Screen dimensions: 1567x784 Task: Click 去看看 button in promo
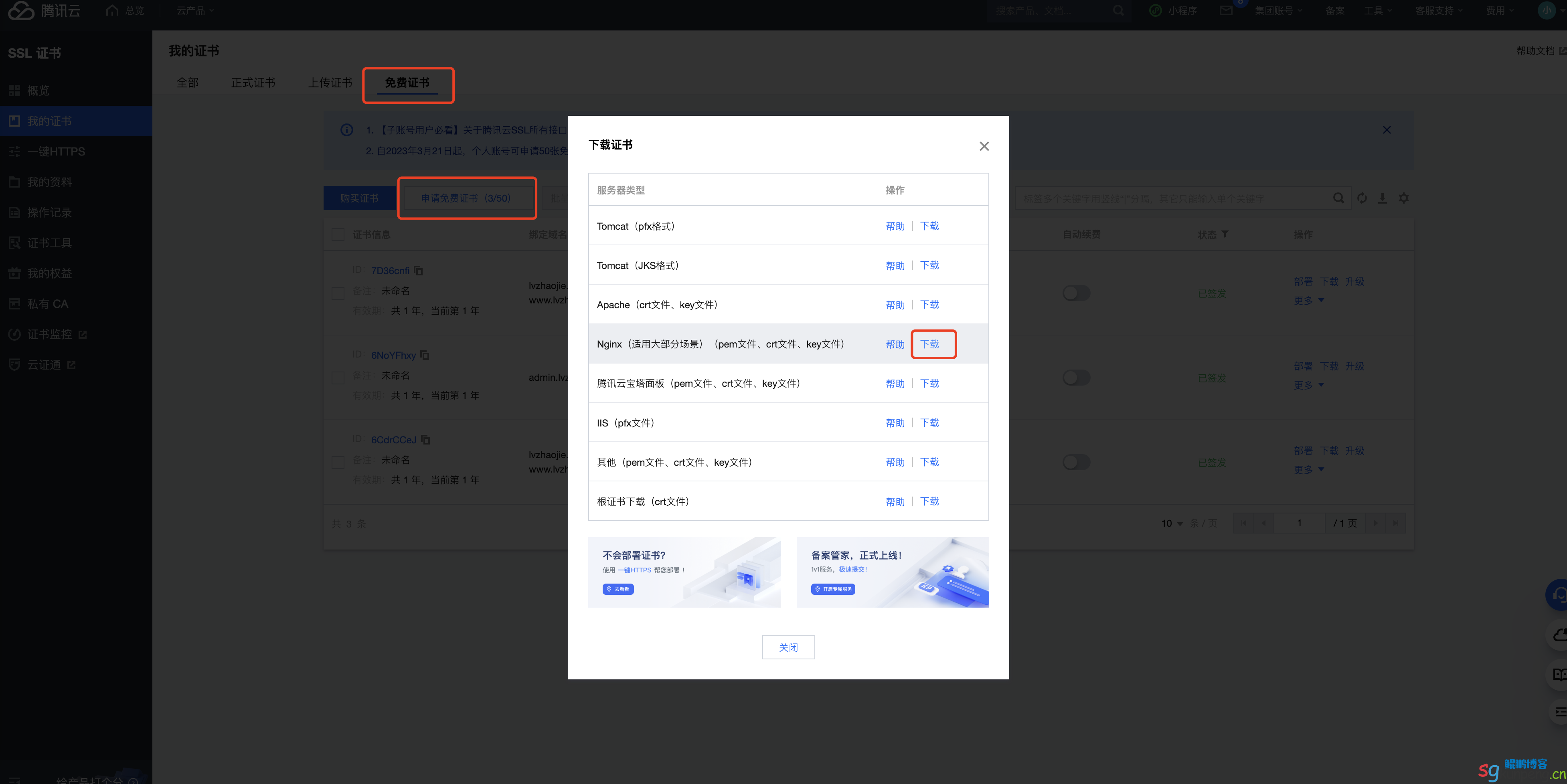pyautogui.click(x=618, y=589)
